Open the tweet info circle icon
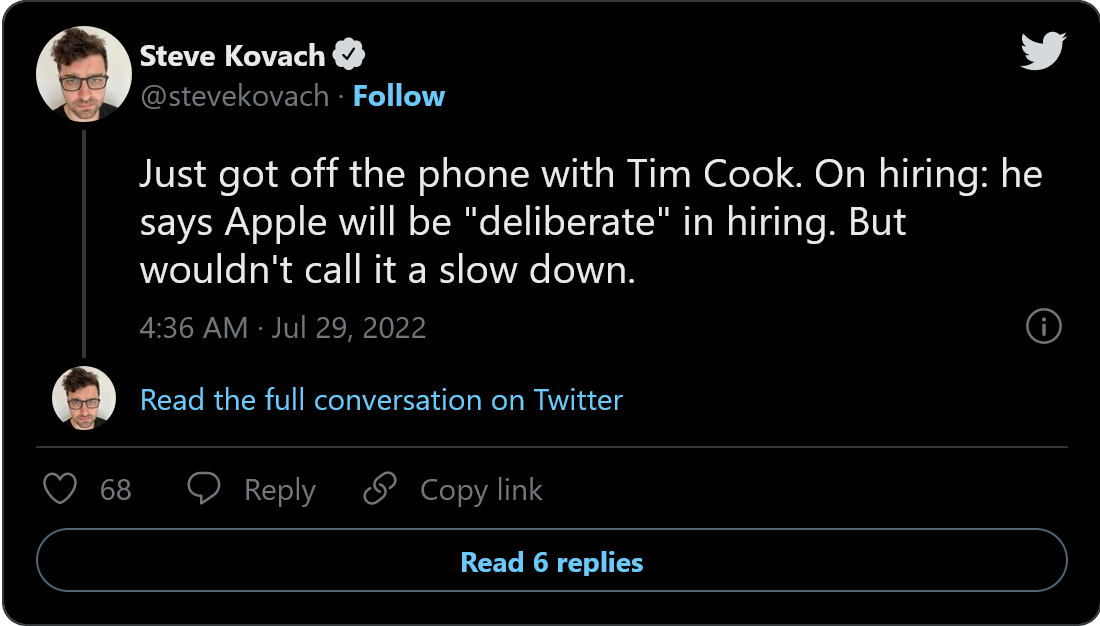 [1043, 326]
